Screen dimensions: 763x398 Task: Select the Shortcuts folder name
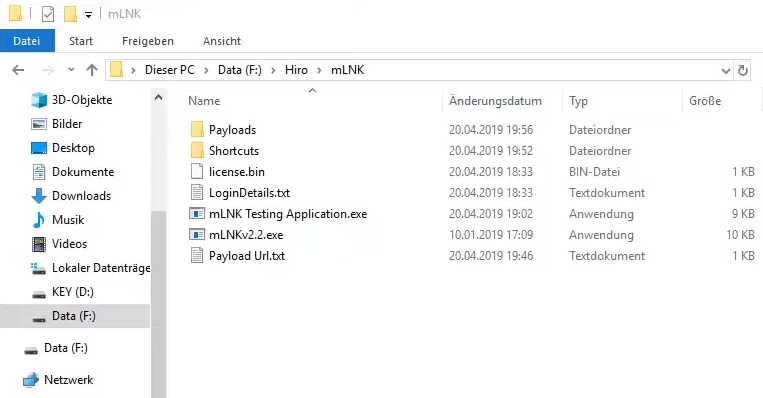[234, 151]
